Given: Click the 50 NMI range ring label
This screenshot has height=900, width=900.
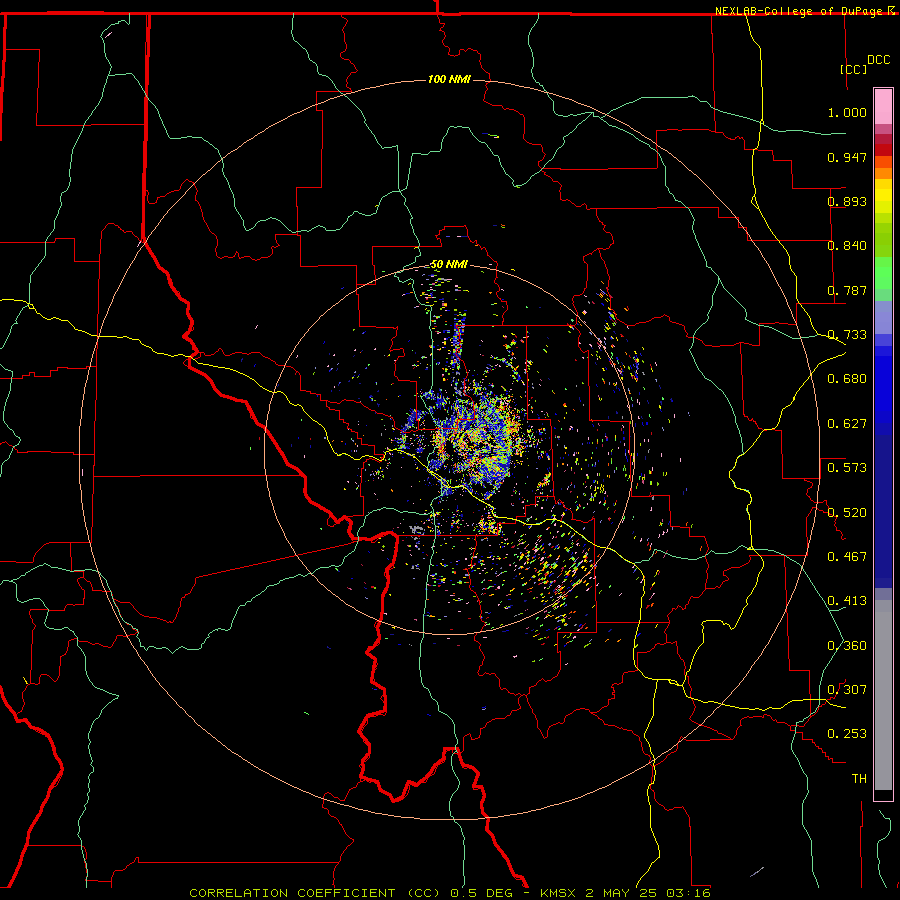Looking at the screenshot, I should pos(449,265).
